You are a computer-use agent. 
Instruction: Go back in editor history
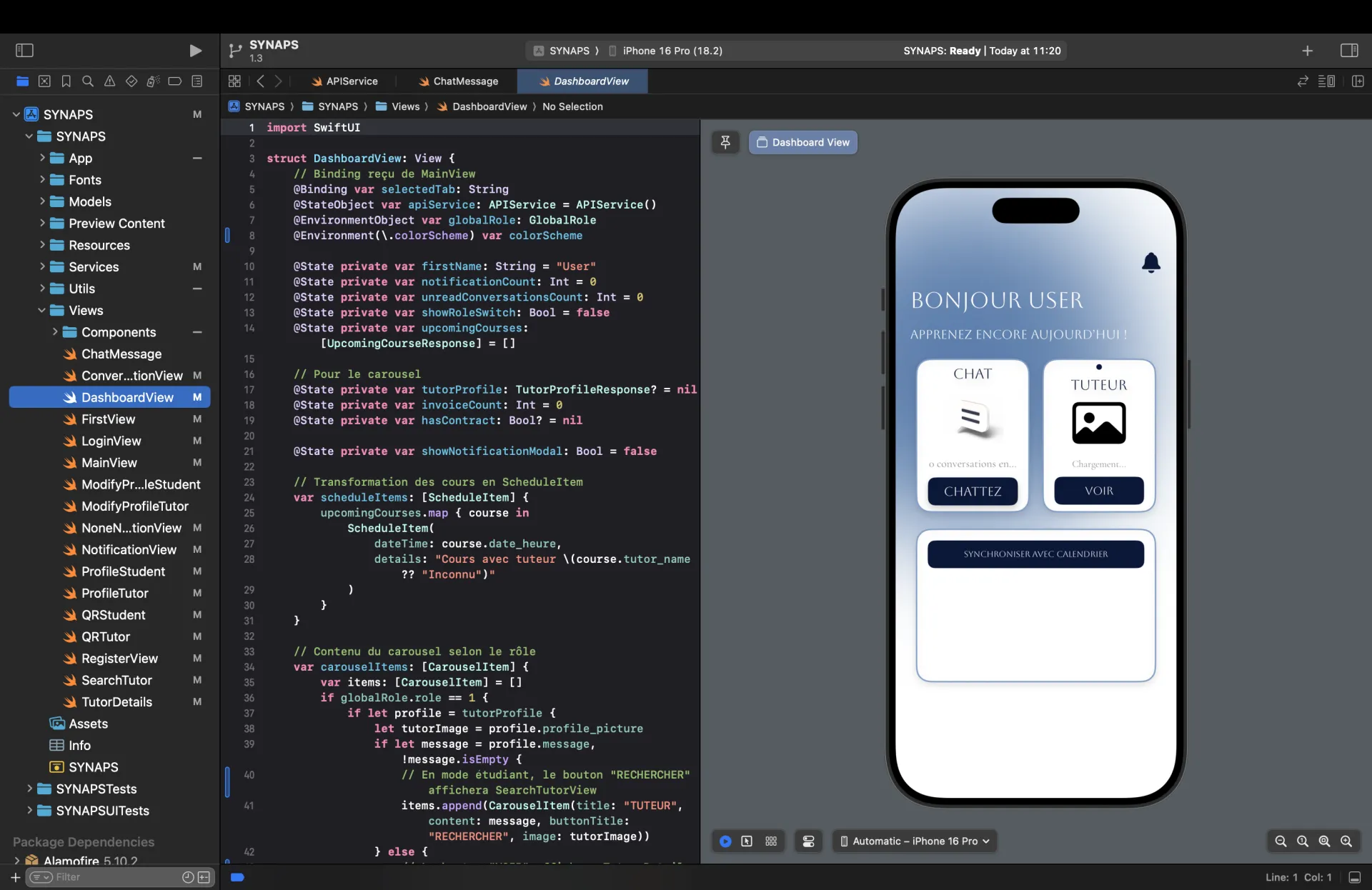pos(260,81)
